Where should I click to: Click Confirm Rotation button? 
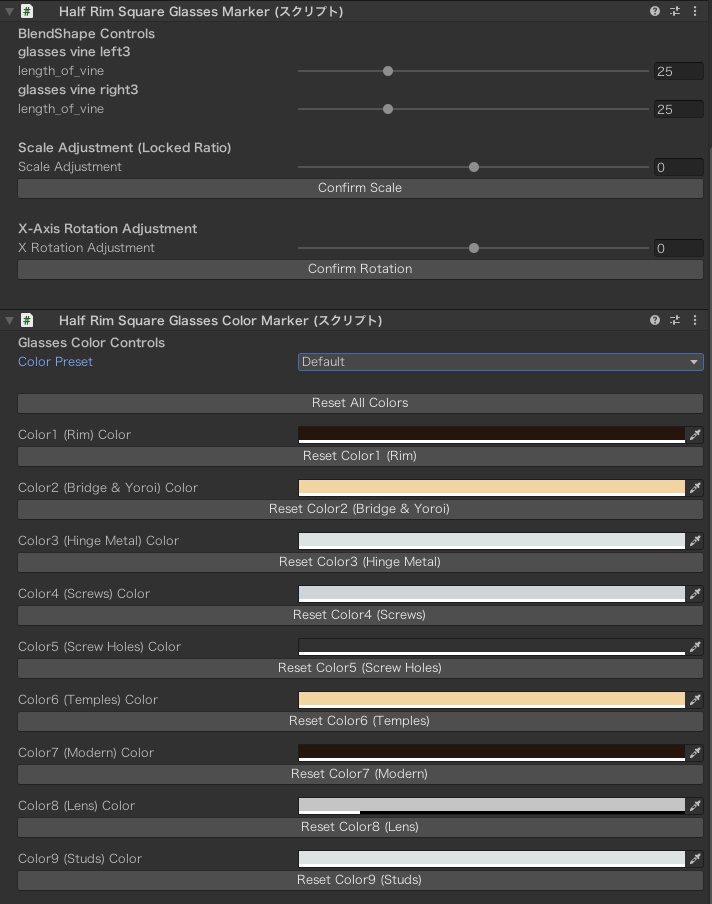(360, 269)
